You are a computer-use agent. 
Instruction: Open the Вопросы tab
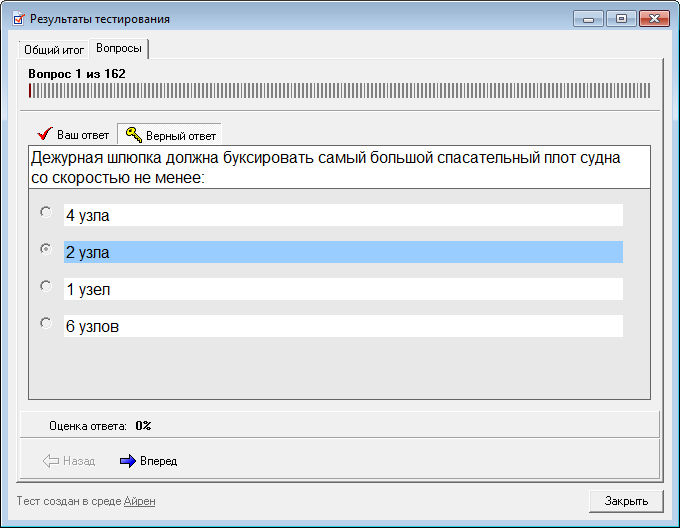119,48
